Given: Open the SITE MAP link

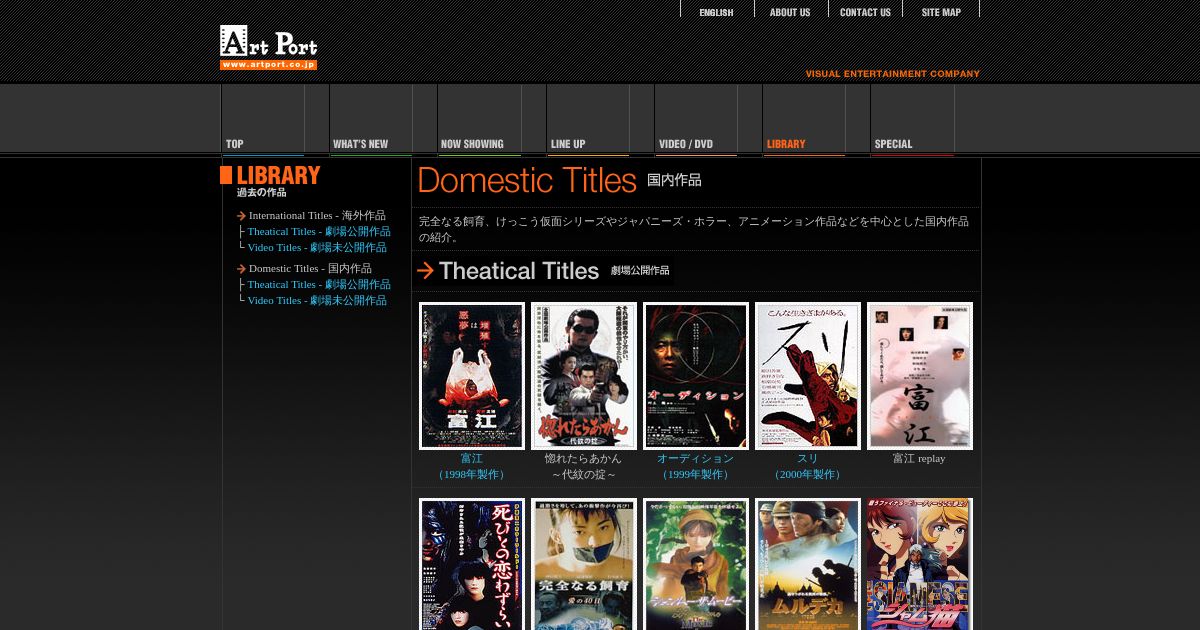Looking at the screenshot, I should (x=941, y=12).
